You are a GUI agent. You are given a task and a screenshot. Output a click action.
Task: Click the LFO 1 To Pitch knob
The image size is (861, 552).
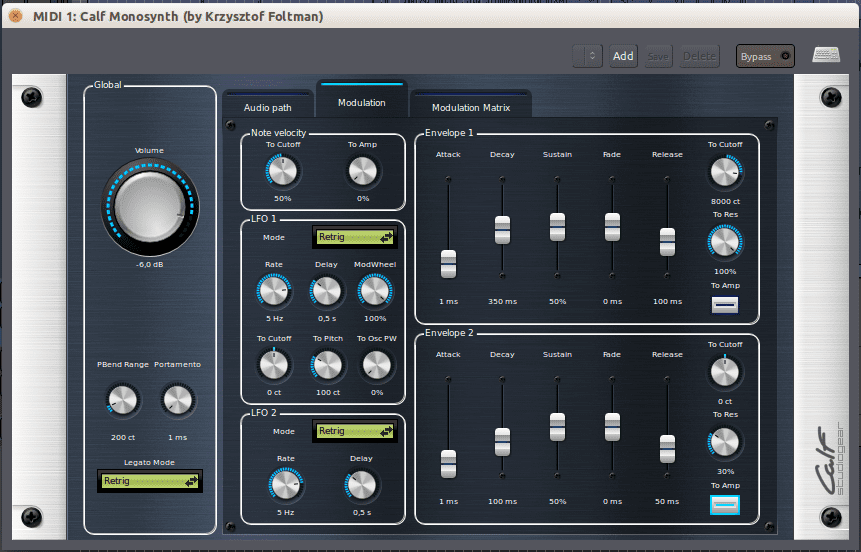click(327, 366)
